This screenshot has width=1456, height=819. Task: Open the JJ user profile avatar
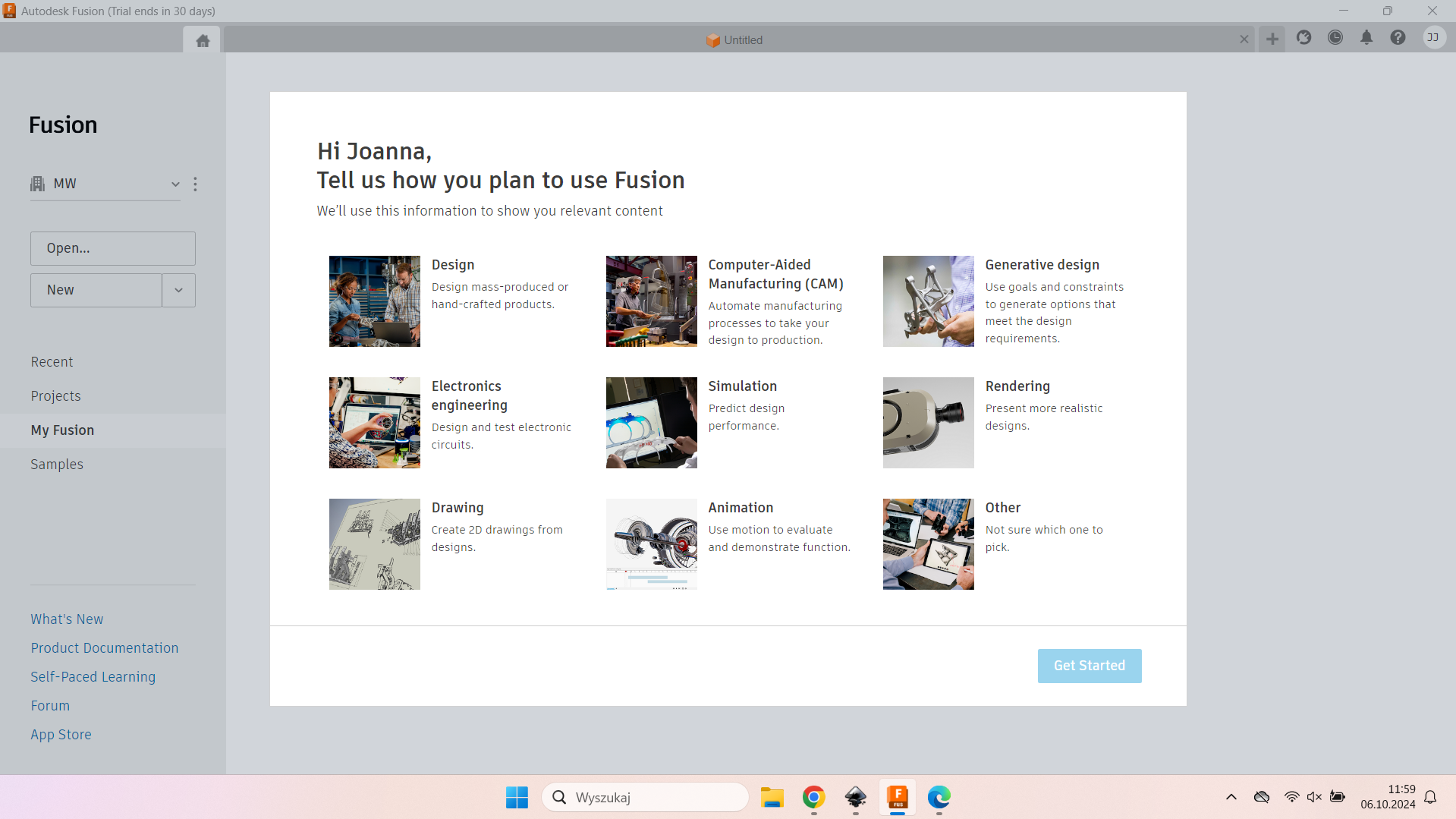pos(1434,37)
